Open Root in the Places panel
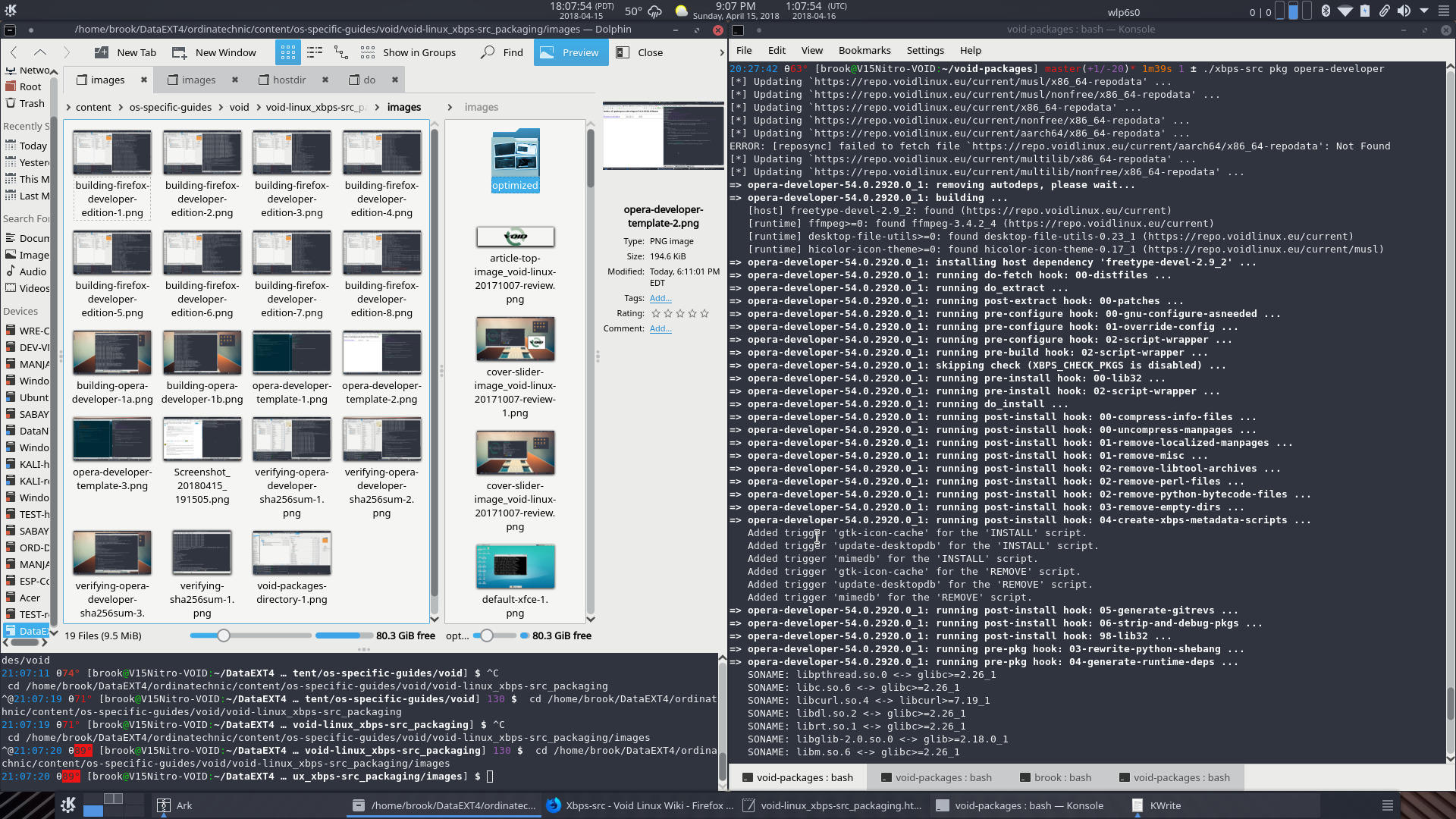The height and width of the screenshot is (819, 1456). click(x=30, y=86)
